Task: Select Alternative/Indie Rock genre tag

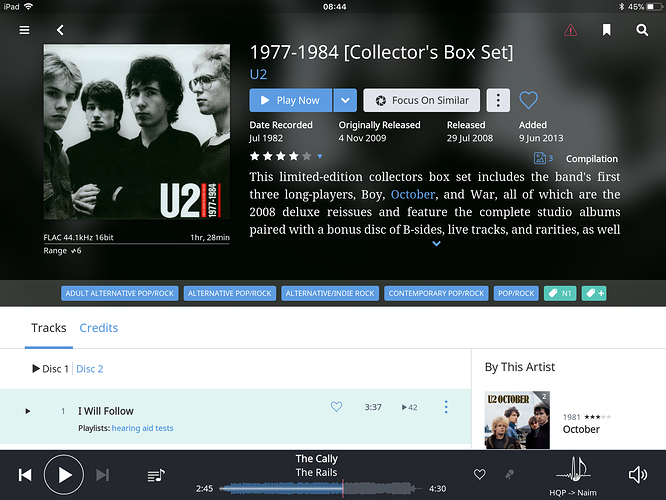Action: coord(330,293)
